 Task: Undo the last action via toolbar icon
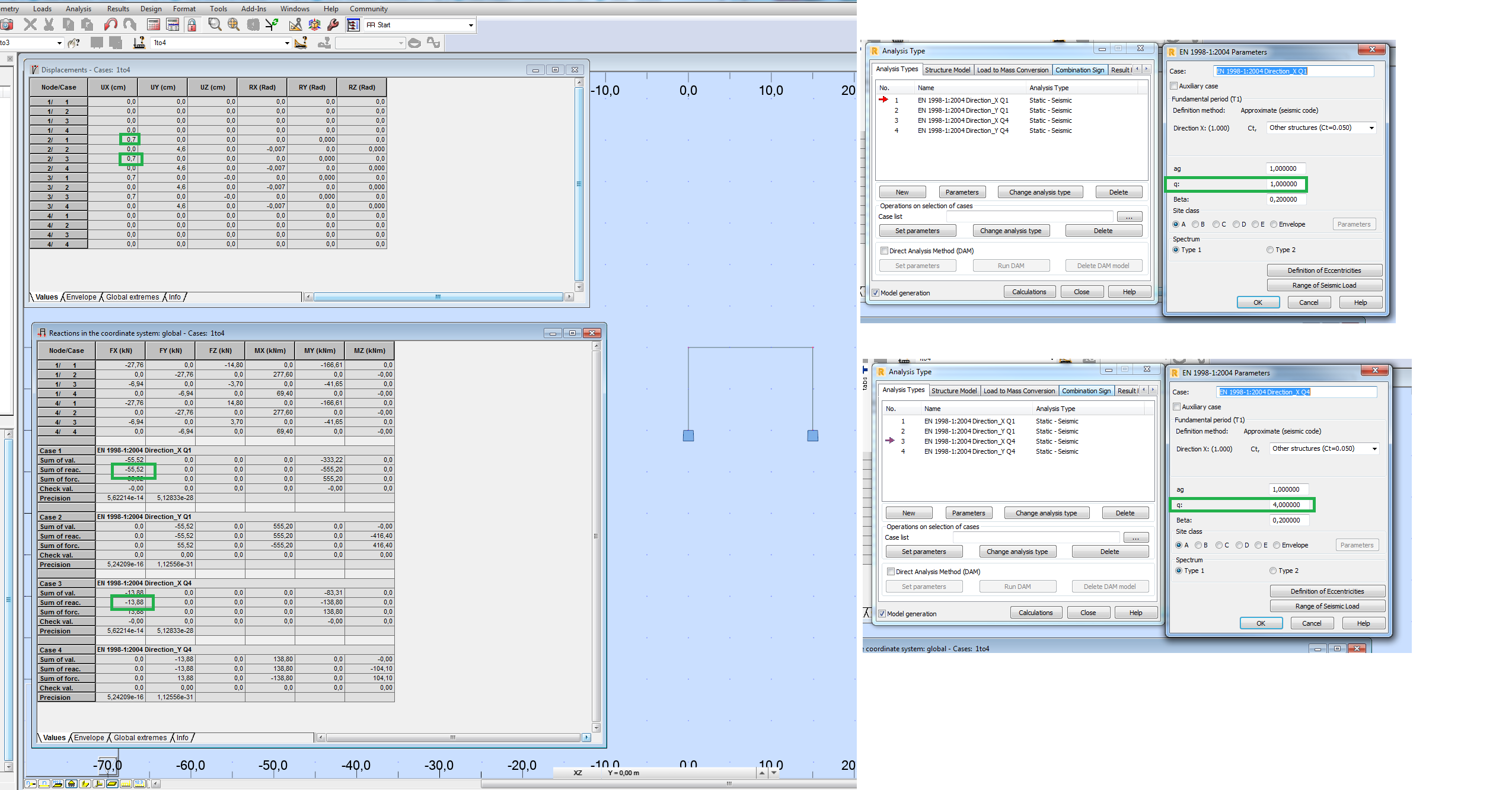tap(110, 24)
